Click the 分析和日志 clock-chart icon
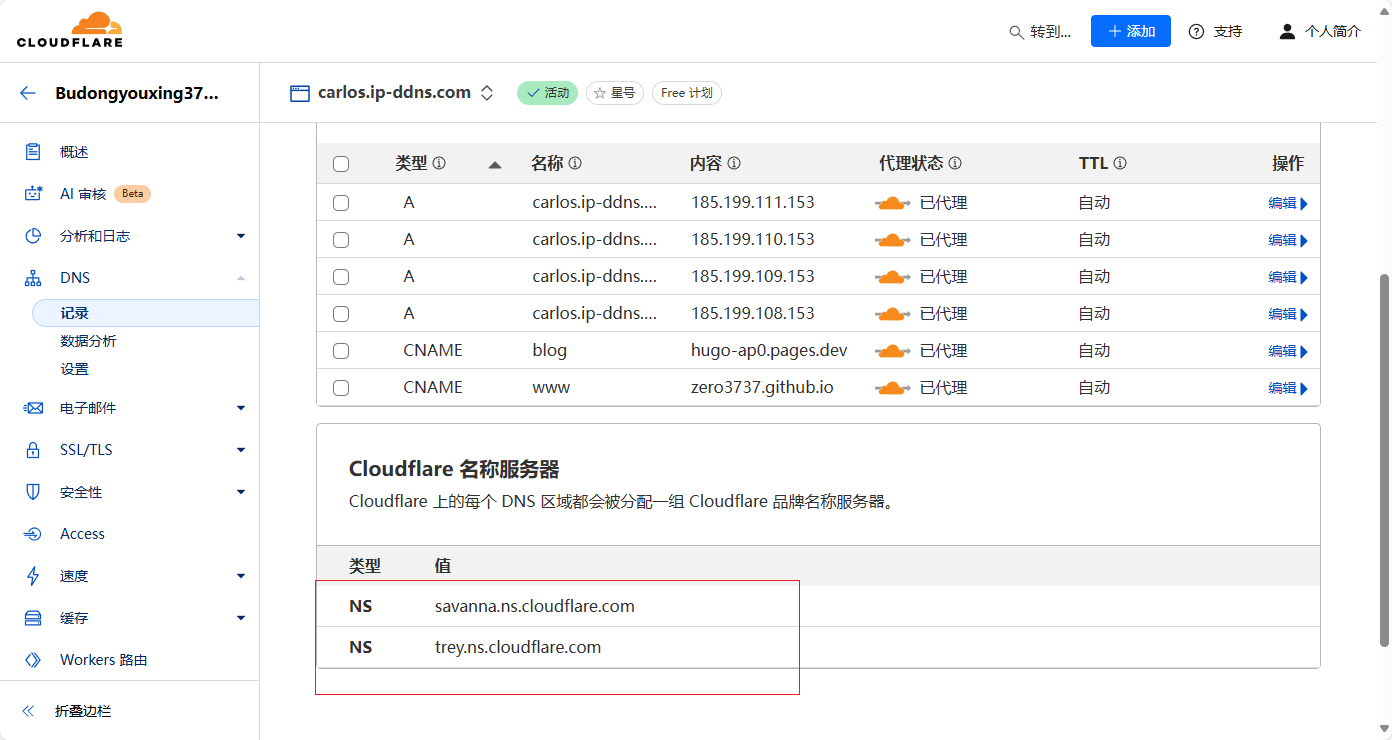The width and height of the screenshot is (1392, 740). (33, 236)
